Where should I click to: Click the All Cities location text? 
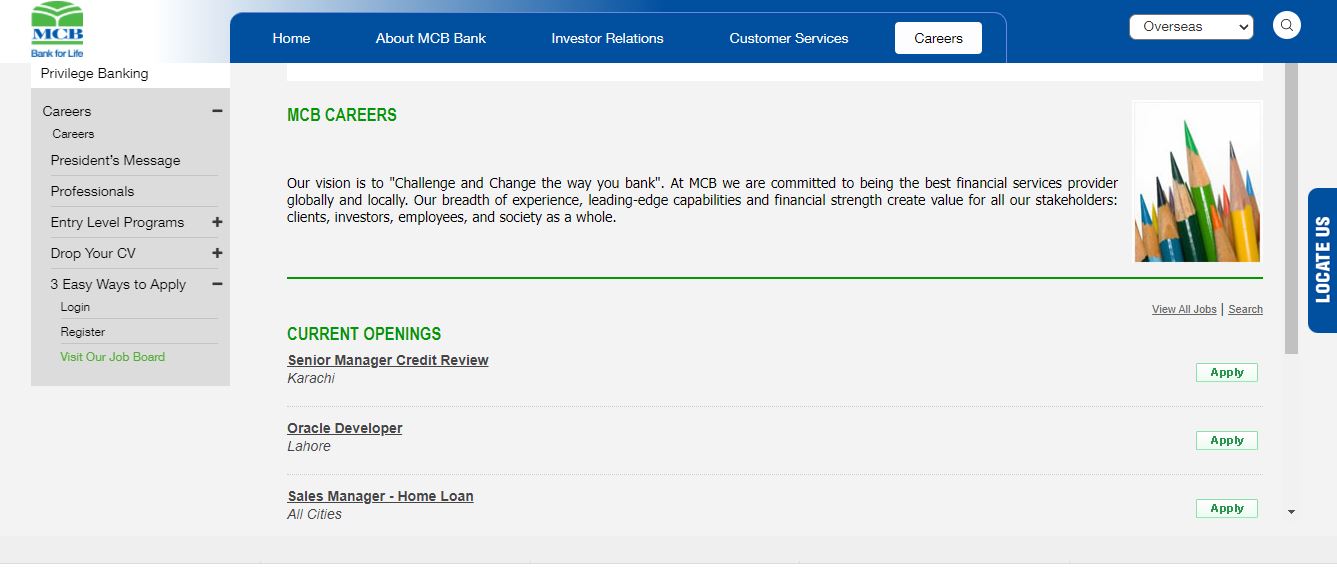point(315,514)
